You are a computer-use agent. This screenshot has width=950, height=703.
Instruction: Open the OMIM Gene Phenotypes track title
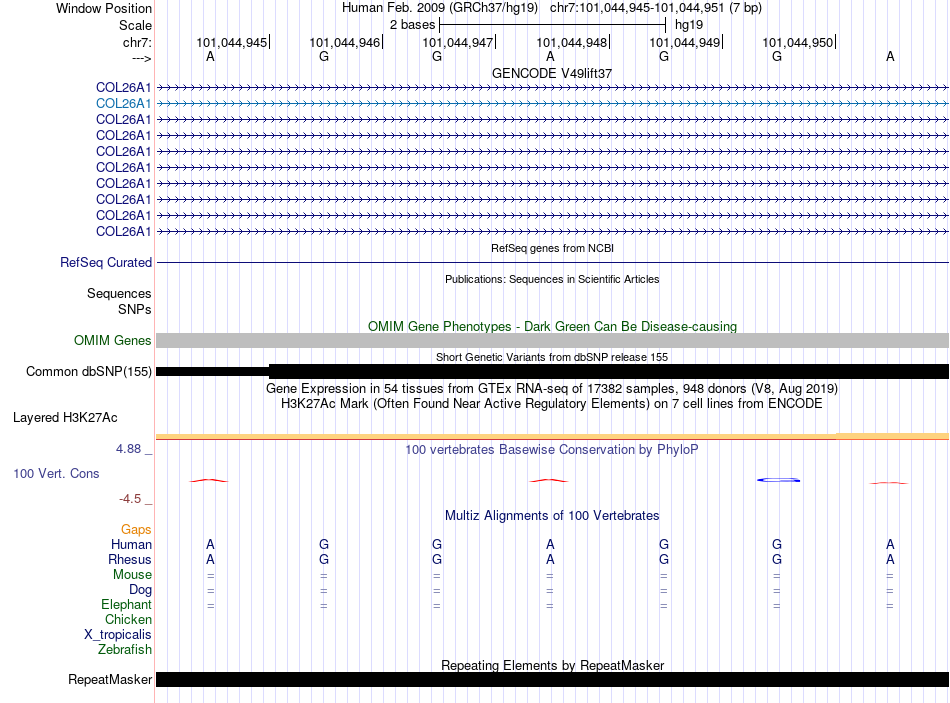[552, 326]
